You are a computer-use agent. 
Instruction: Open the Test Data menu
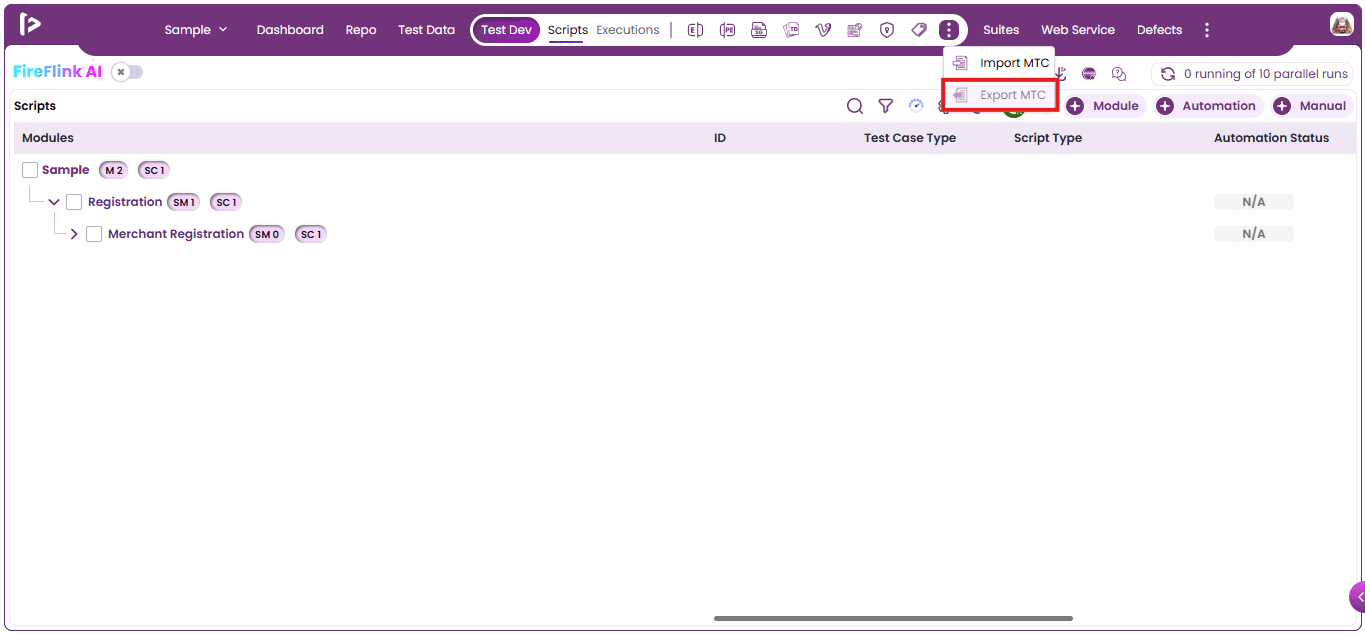(x=426, y=30)
